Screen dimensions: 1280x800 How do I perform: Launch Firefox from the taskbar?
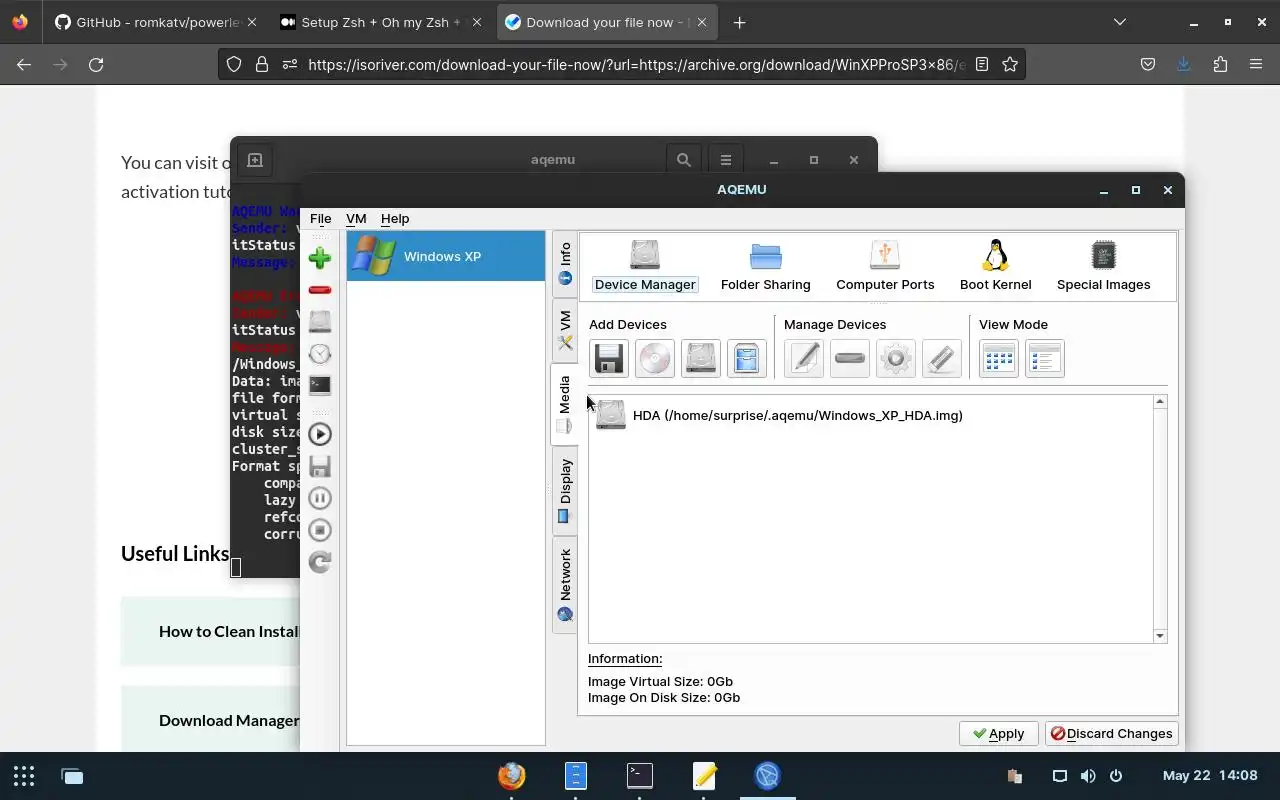(511, 776)
